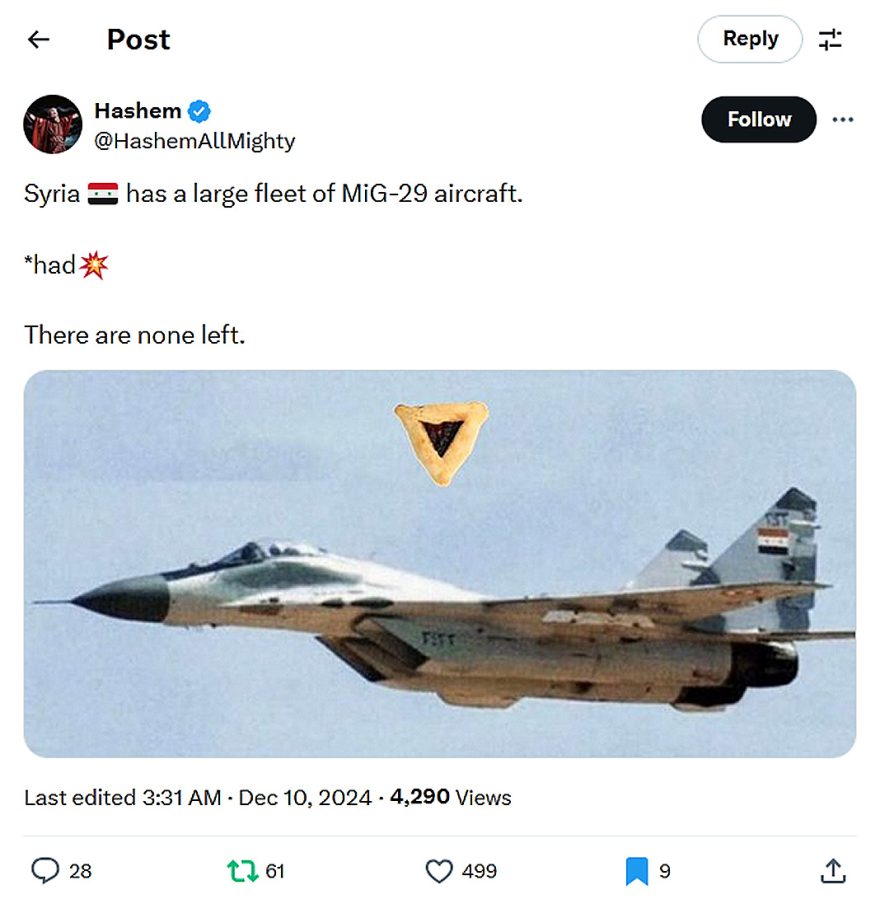Click the 28 replies count
Screen dimensions: 880x904
[x=80, y=871]
